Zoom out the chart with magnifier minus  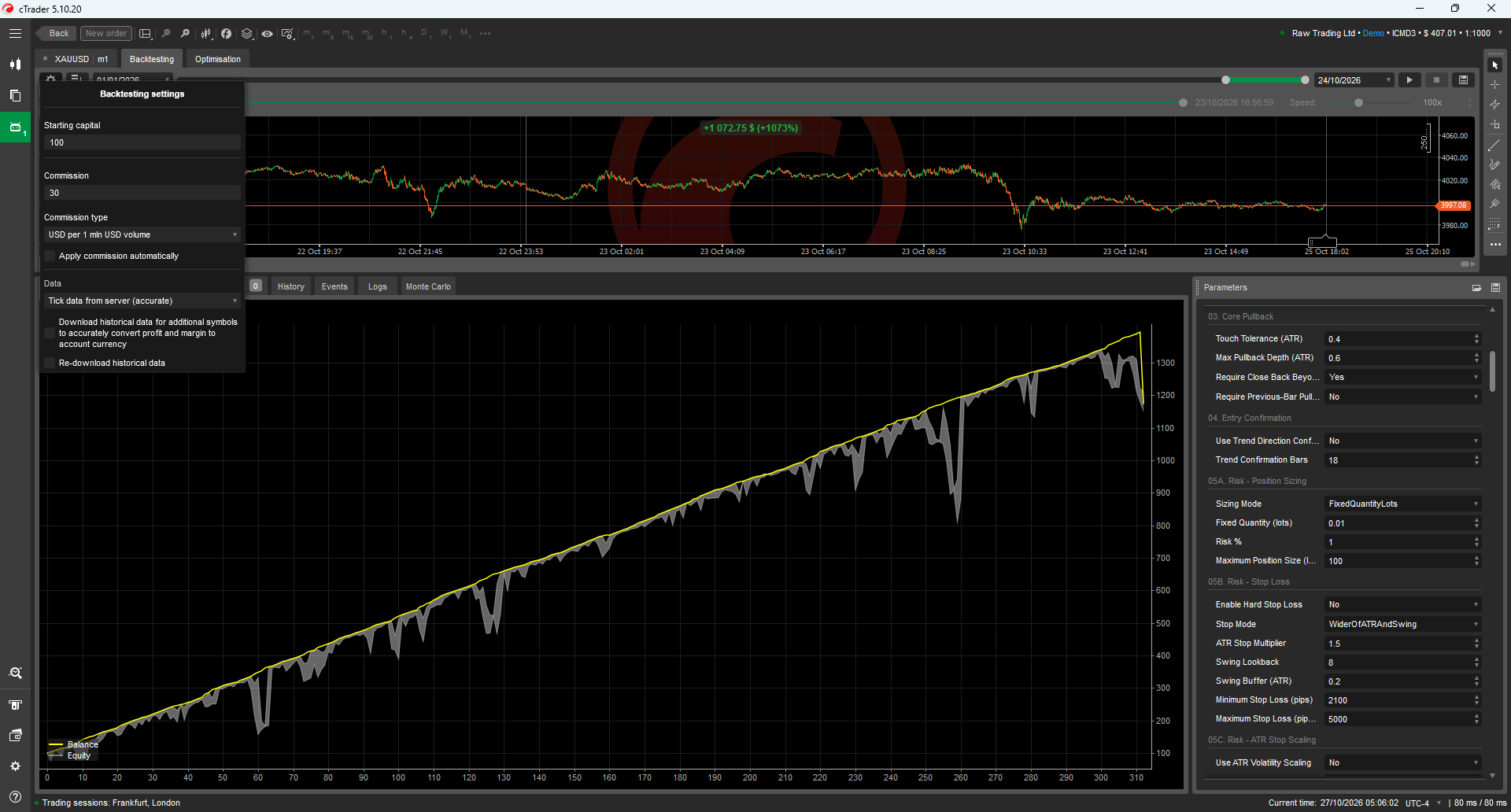coord(166,34)
